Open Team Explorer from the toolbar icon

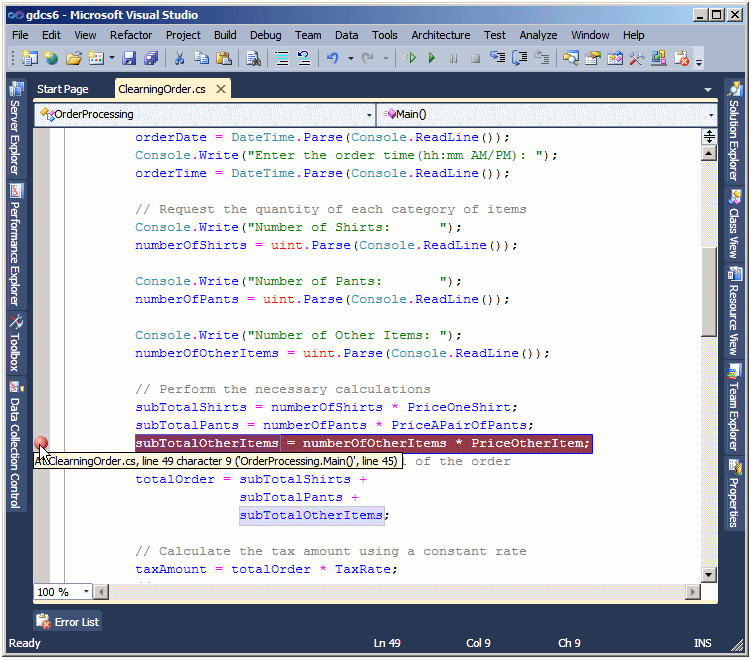[x=615, y=58]
